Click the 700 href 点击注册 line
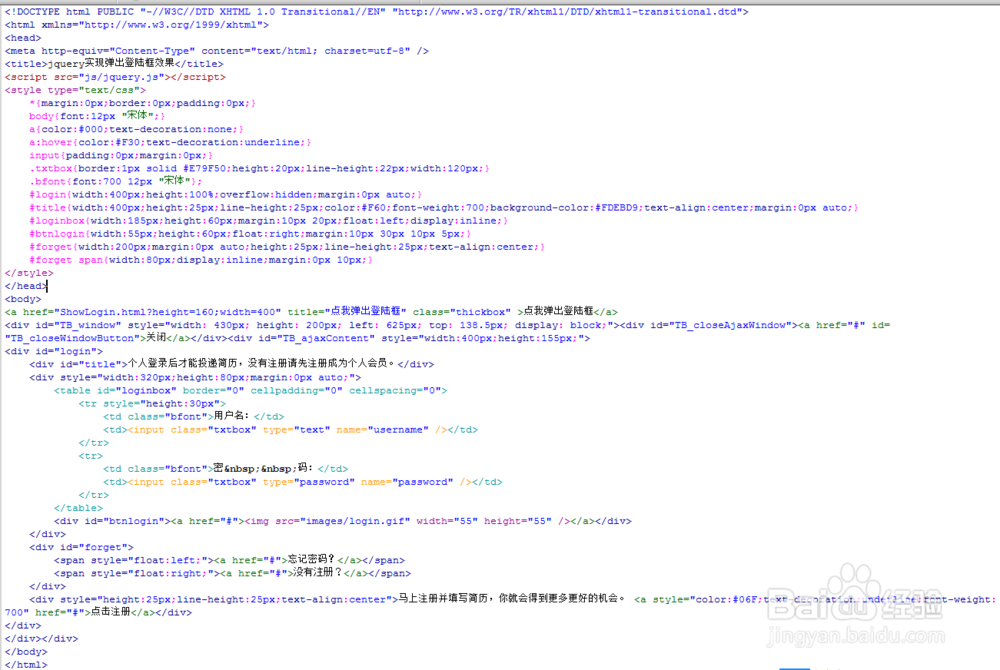This screenshot has height=670, width=1000. [x=98, y=612]
